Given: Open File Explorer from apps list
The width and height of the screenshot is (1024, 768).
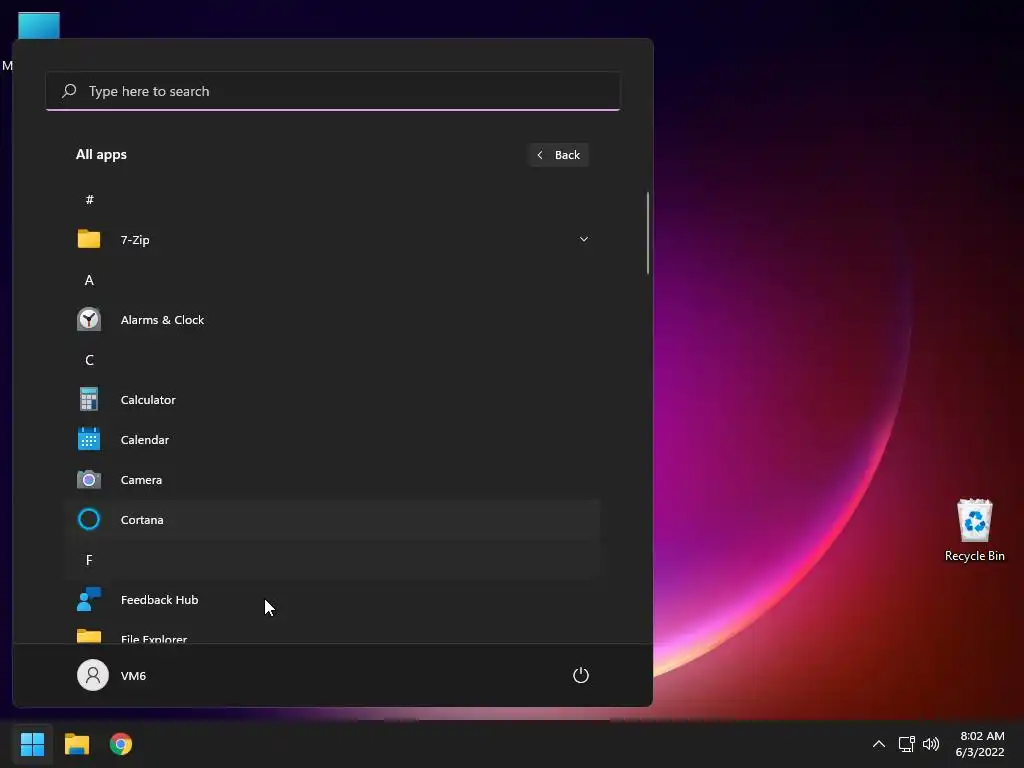Looking at the screenshot, I should 332,636.
